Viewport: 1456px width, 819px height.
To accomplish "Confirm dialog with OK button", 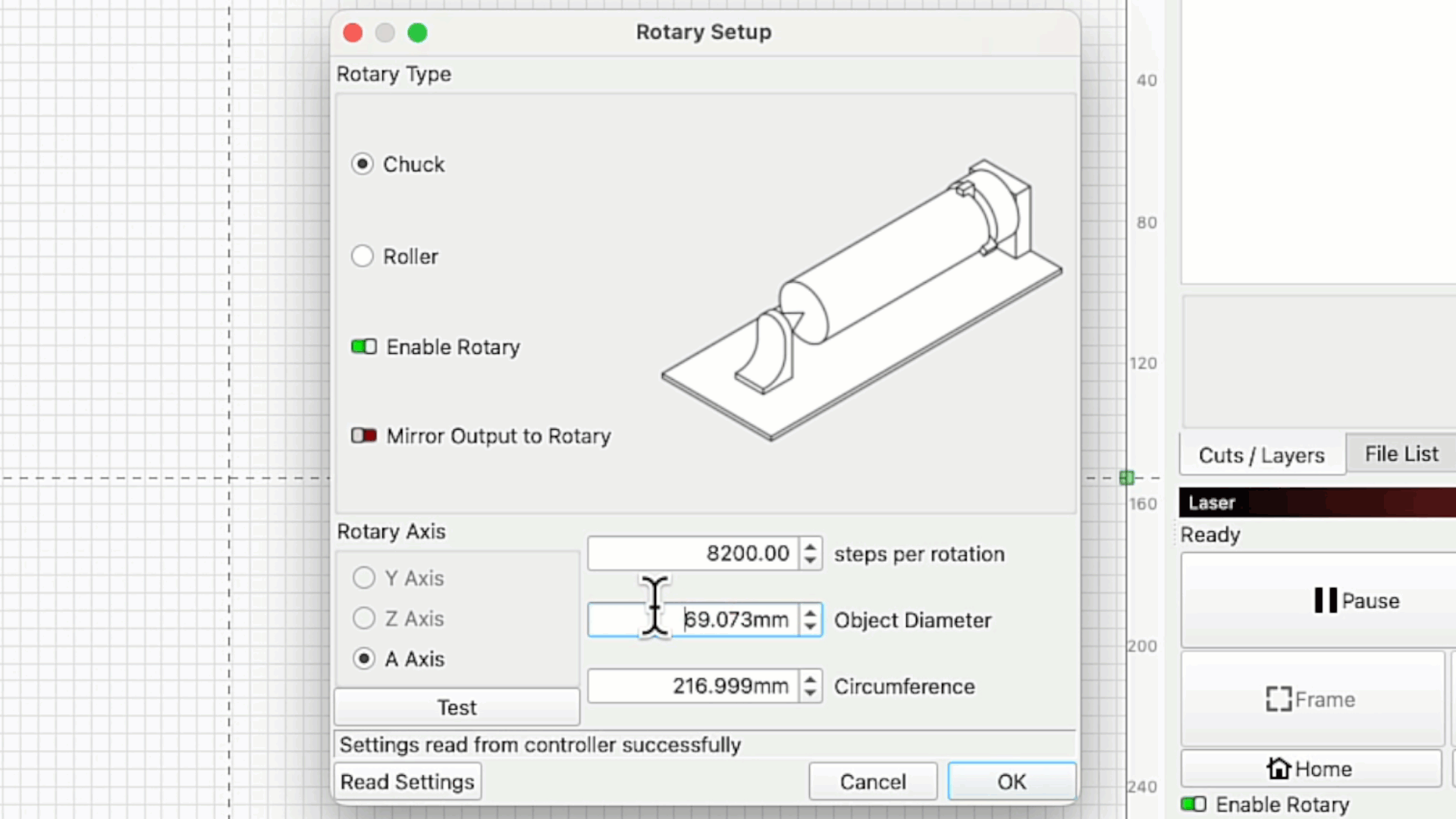I will tap(1011, 782).
